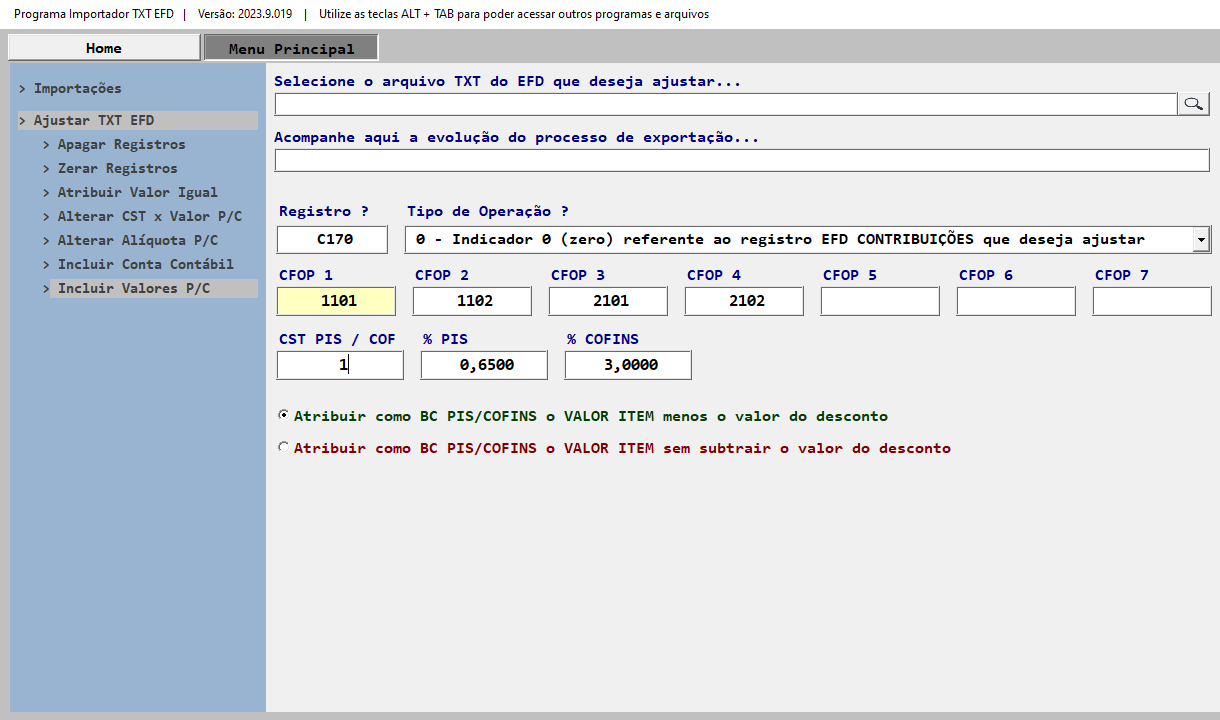
Task: Focus the Registro field showing C170
Action: (332, 239)
